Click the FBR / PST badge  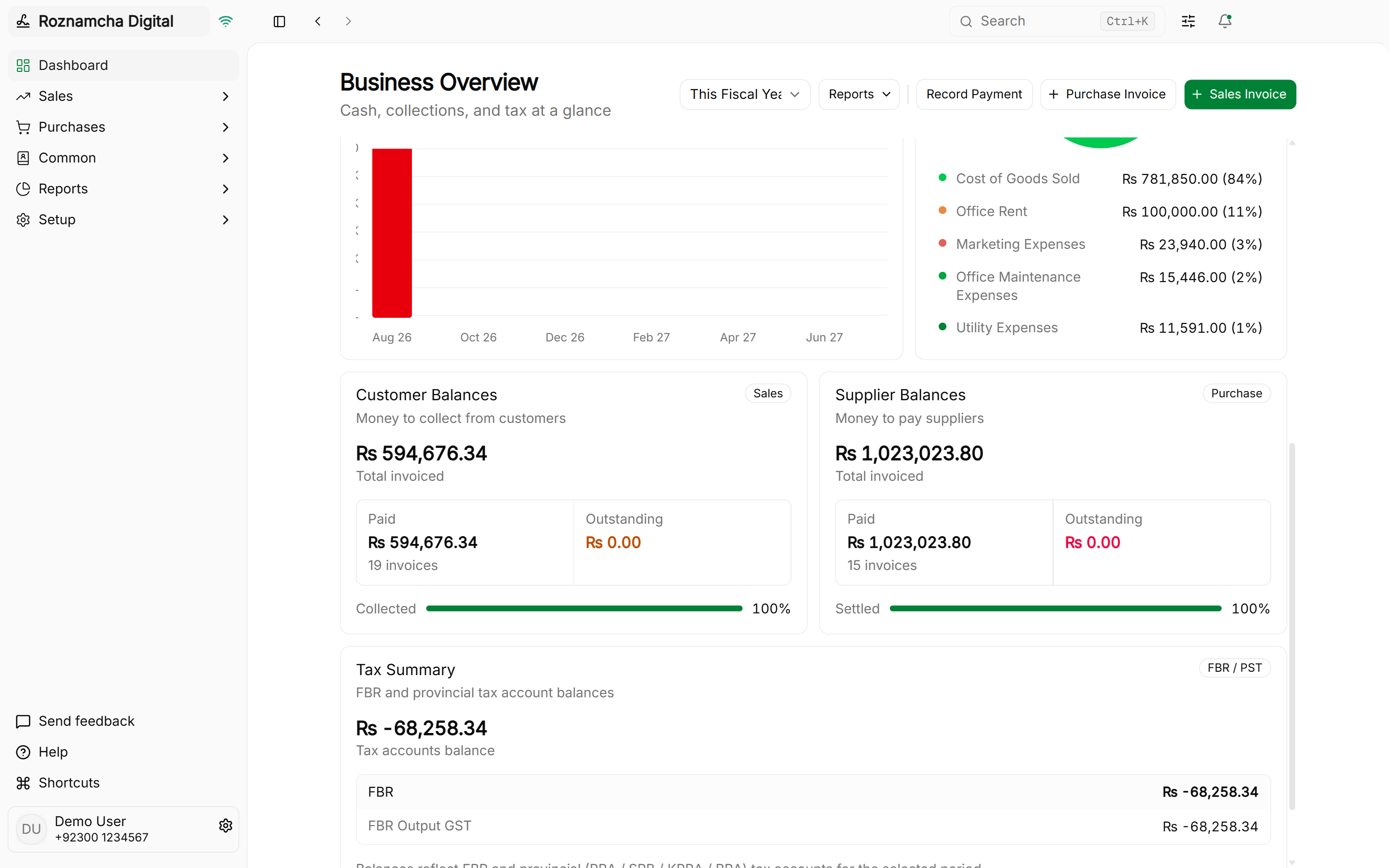click(x=1235, y=668)
